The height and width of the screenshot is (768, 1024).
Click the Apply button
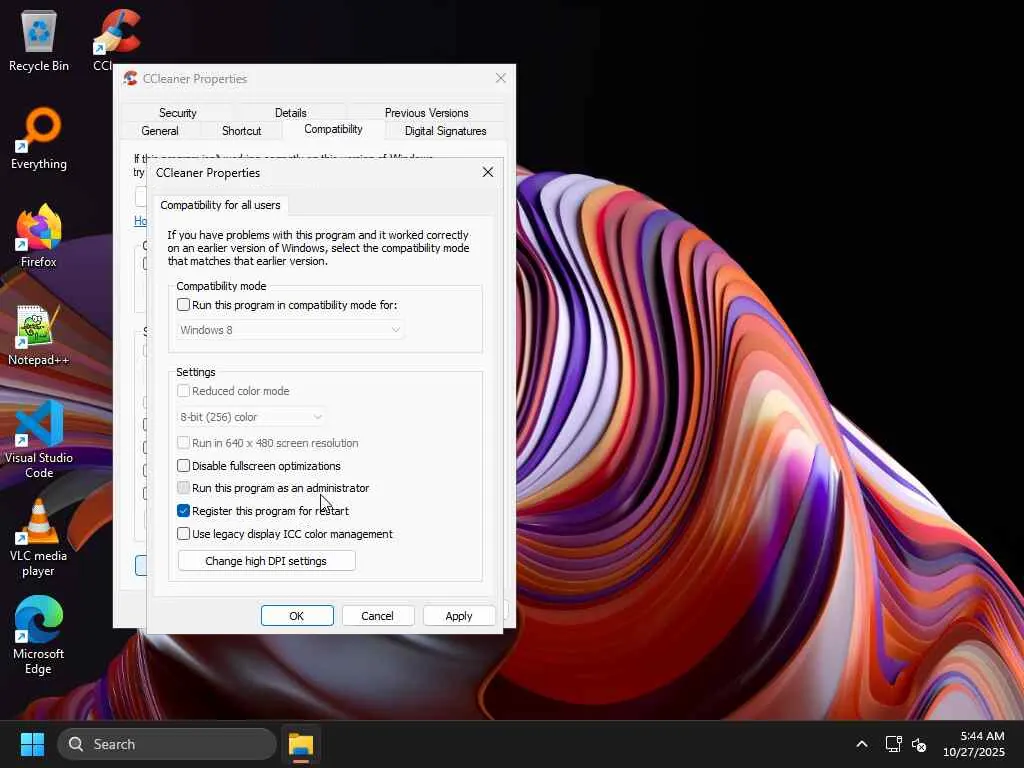click(459, 615)
